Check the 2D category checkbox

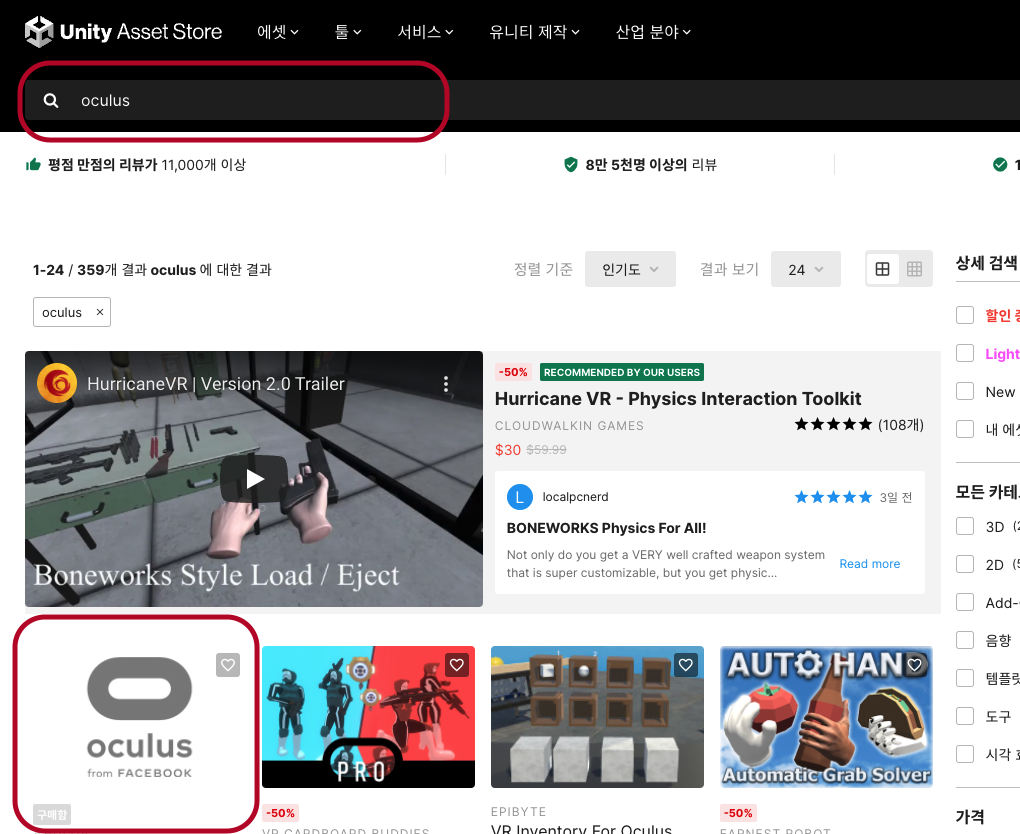[x=965, y=564]
